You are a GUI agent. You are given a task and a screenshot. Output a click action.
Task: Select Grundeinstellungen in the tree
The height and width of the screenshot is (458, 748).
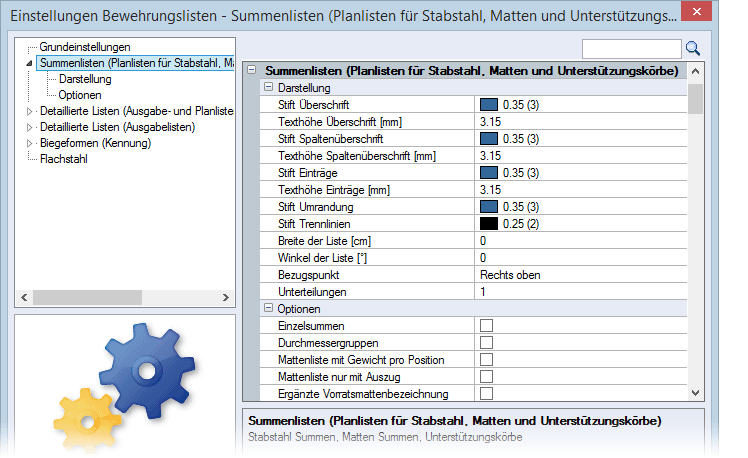[85, 47]
